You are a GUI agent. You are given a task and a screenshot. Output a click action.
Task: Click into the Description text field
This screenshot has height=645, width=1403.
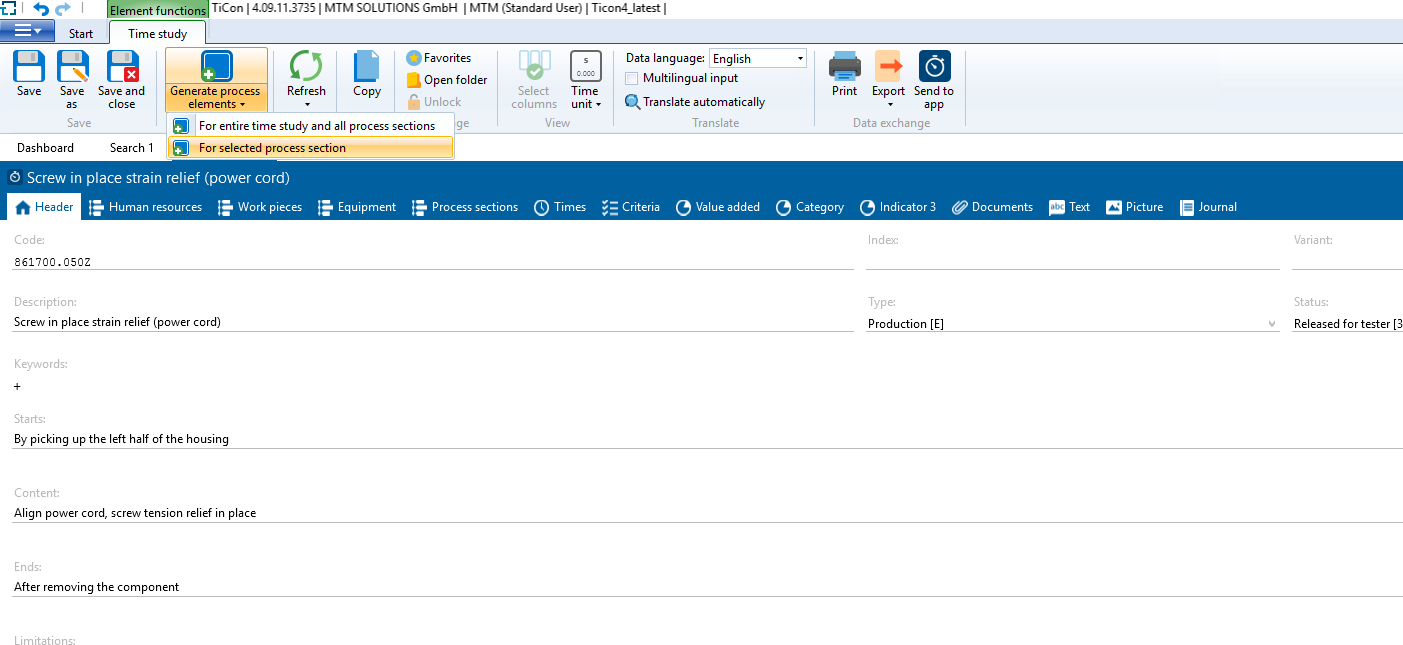[x=432, y=323]
